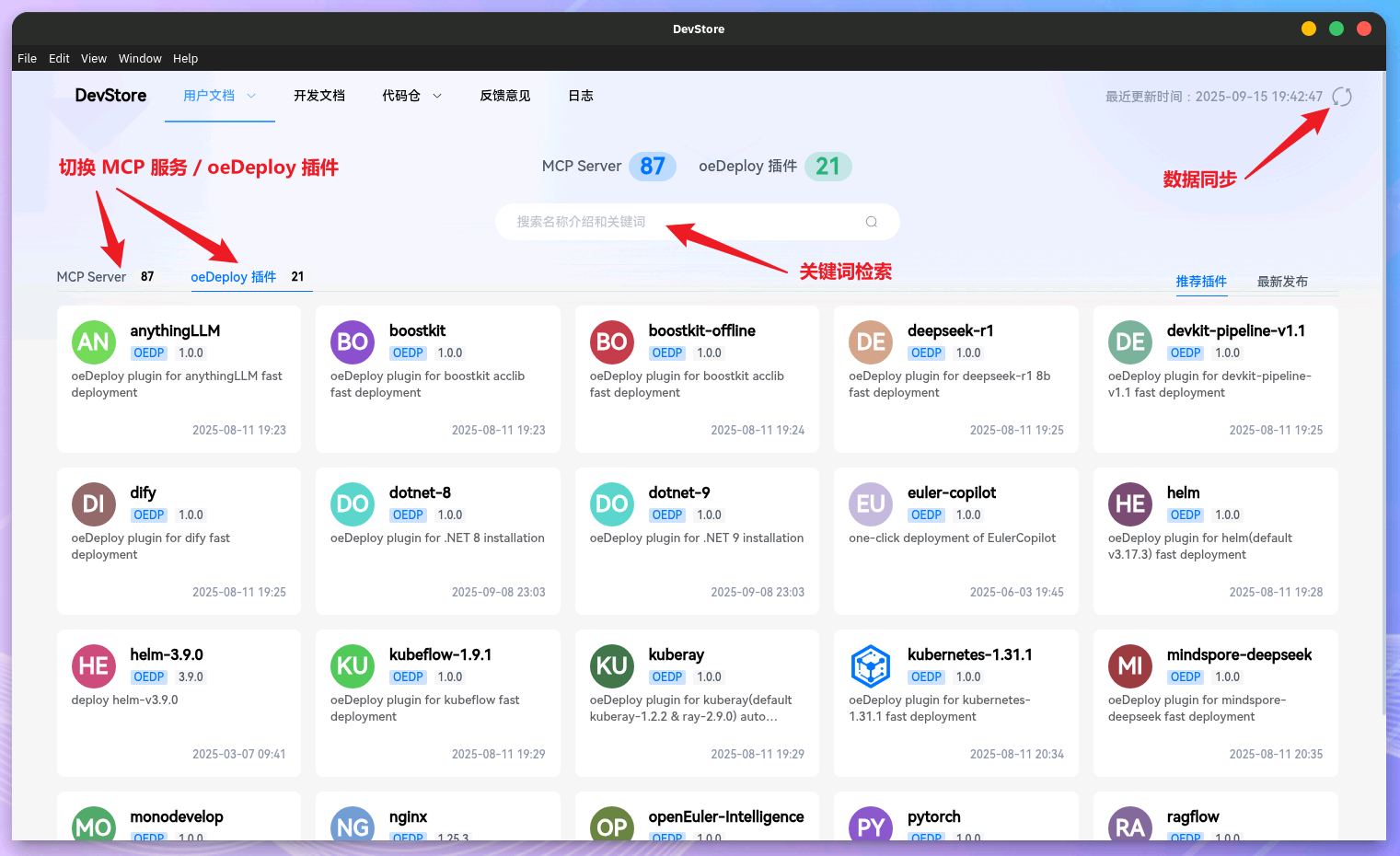Click the DI dify plugin avatar

(94, 504)
